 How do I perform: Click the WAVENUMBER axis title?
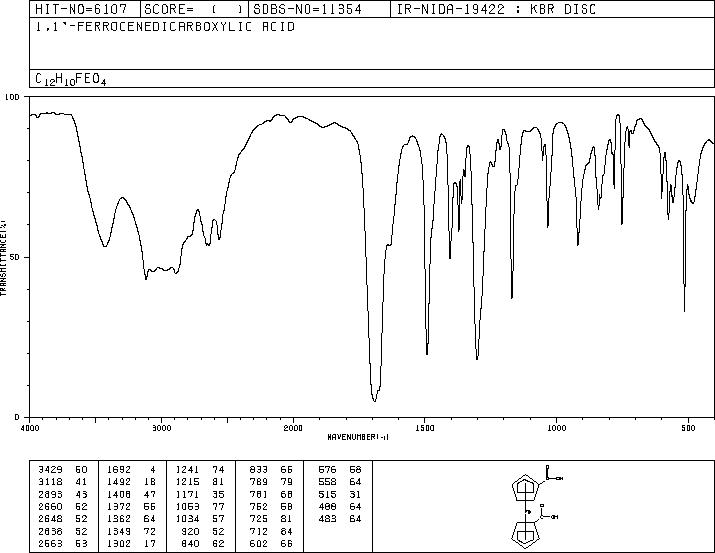(358, 437)
